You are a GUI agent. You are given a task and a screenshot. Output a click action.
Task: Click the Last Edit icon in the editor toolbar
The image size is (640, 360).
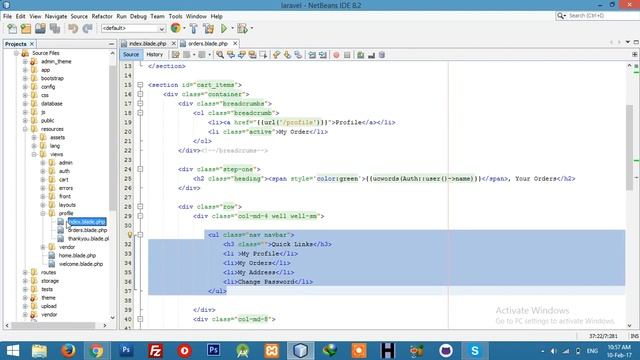[176, 55]
